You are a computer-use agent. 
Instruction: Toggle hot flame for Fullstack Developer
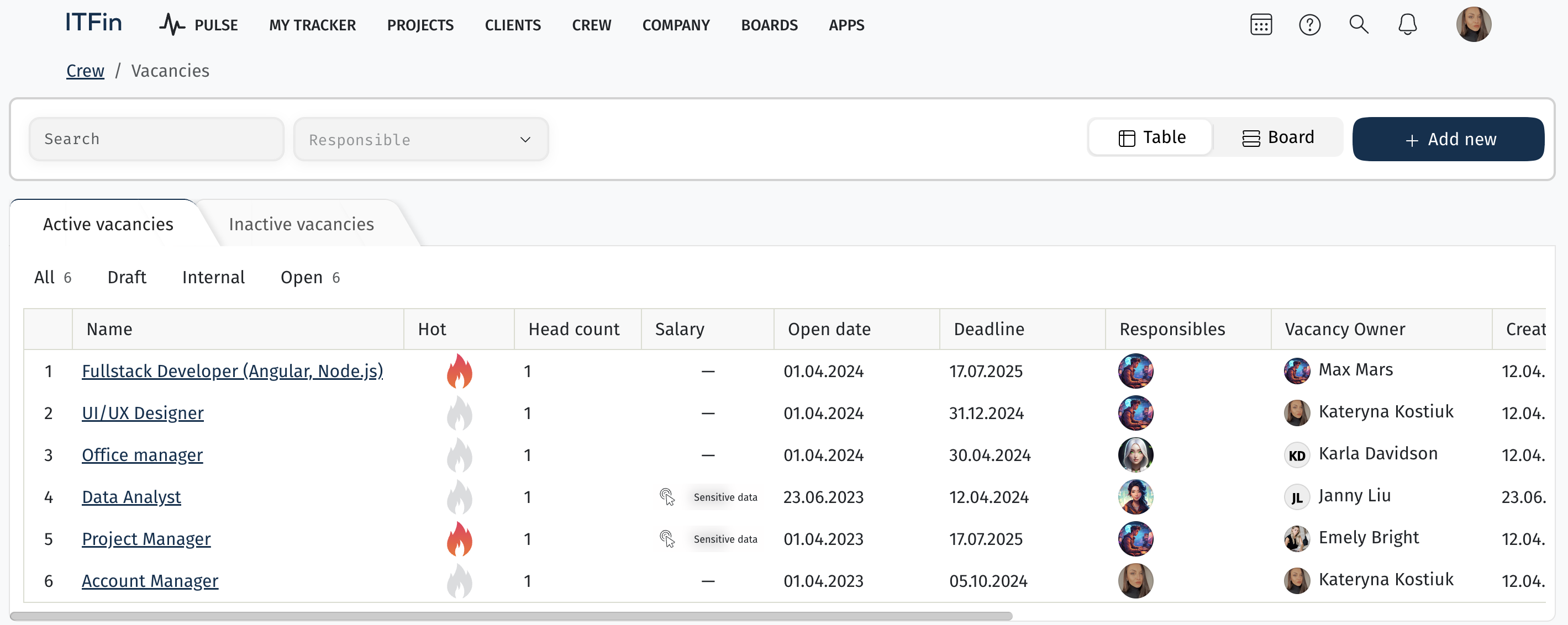(x=460, y=371)
